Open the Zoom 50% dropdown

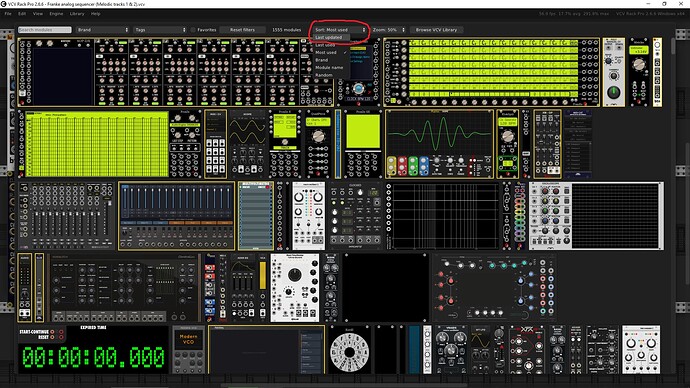pos(388,30)
